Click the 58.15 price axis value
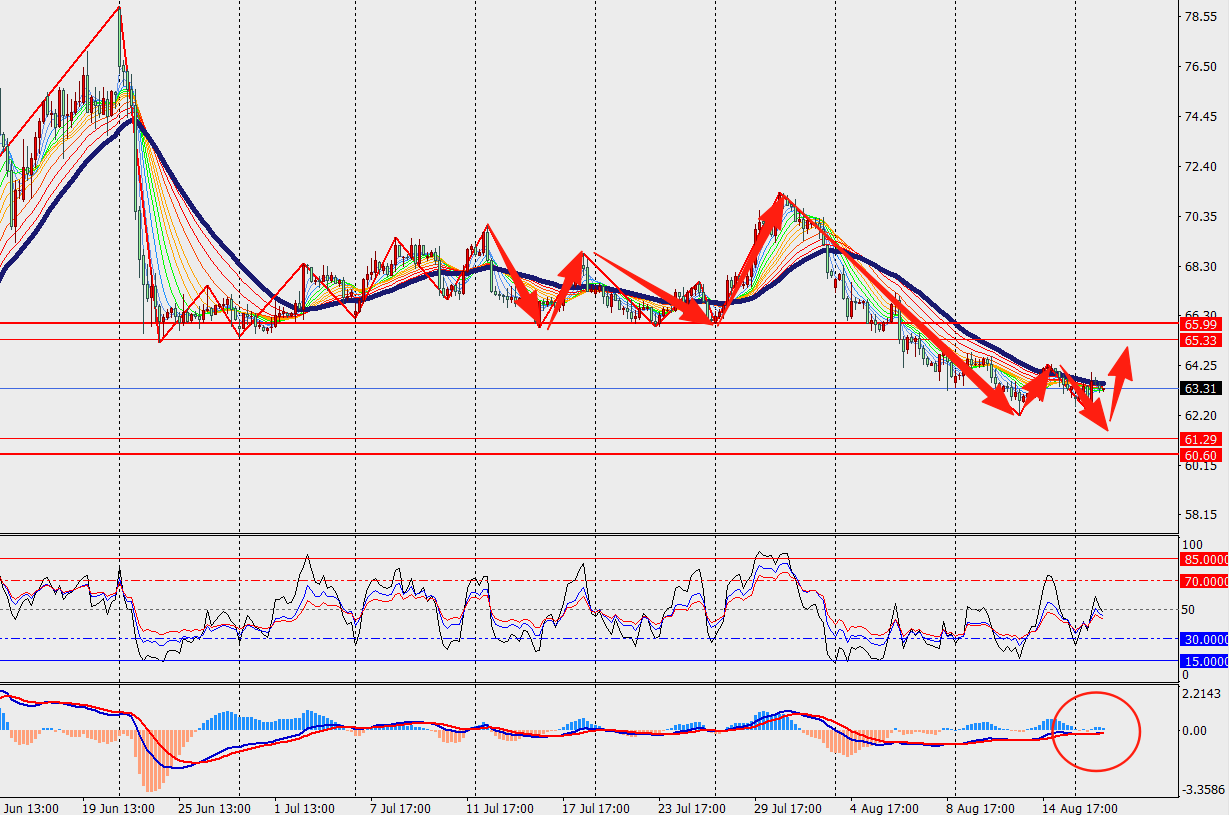Viewport: 1230px width, 815px height. (x=1200, y=515)
